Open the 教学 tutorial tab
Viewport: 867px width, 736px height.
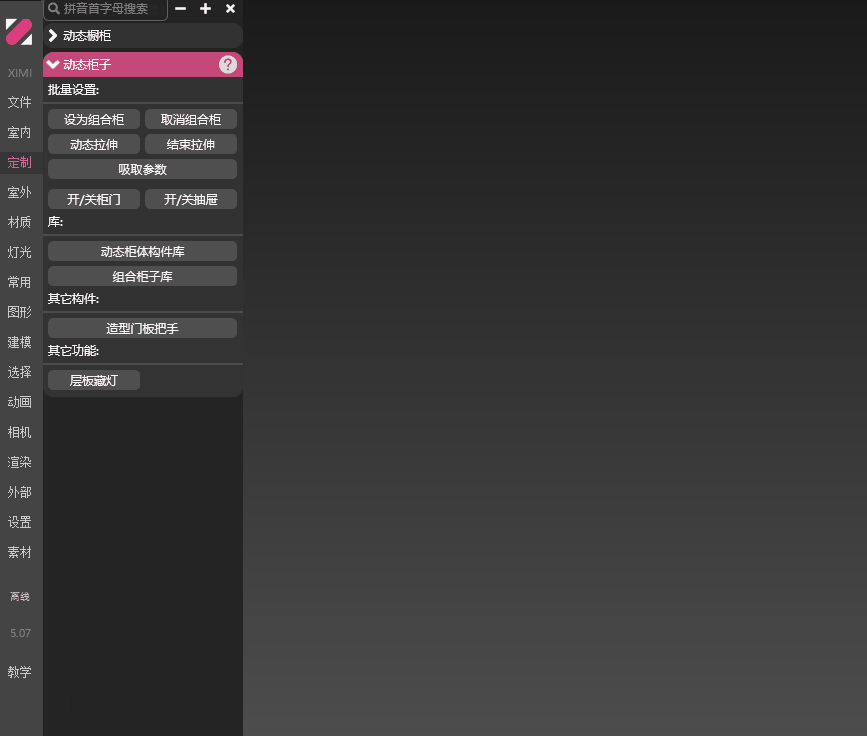click(x=20, y=671)
